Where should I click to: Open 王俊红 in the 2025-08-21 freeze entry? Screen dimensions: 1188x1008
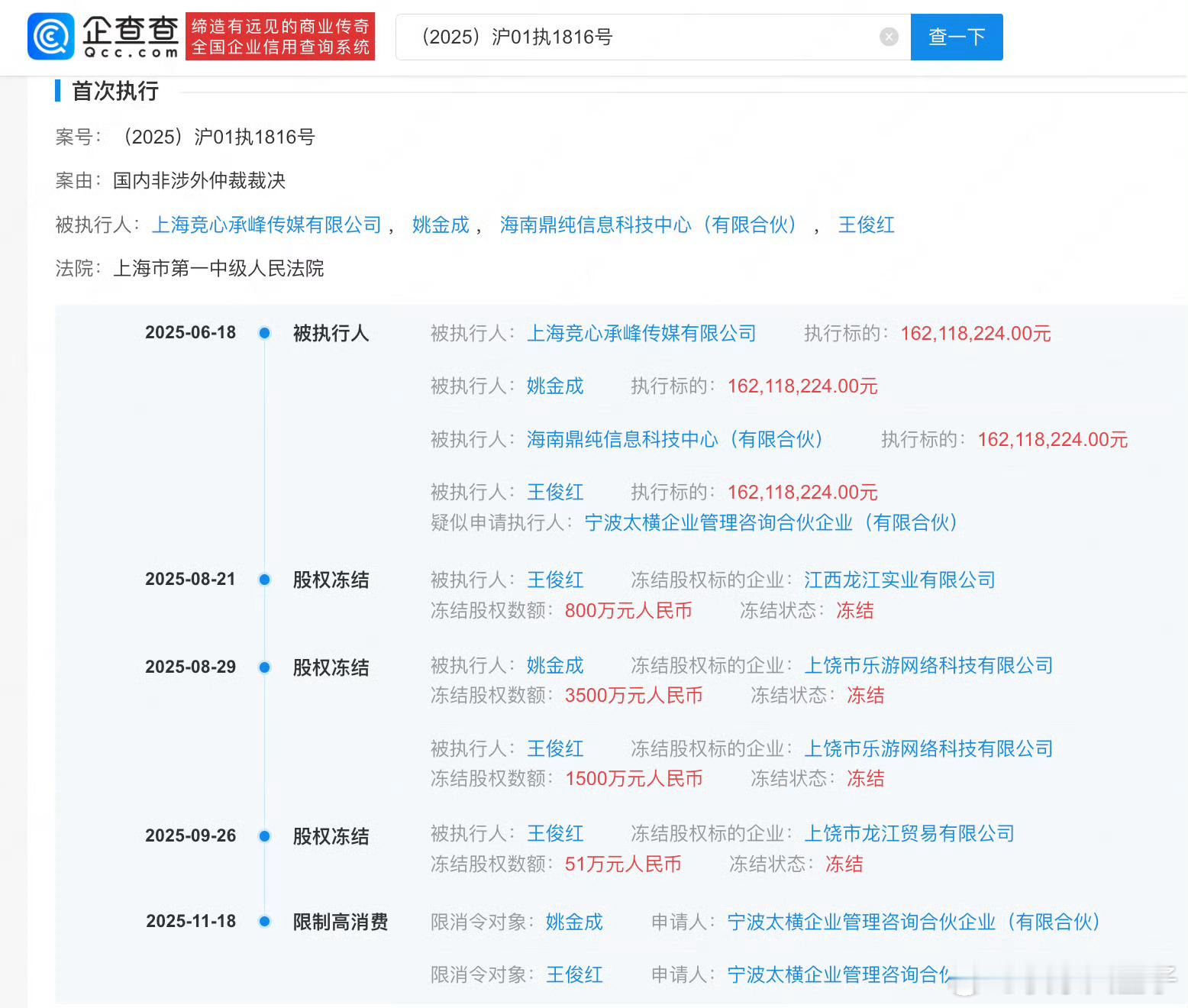point(555,580)
